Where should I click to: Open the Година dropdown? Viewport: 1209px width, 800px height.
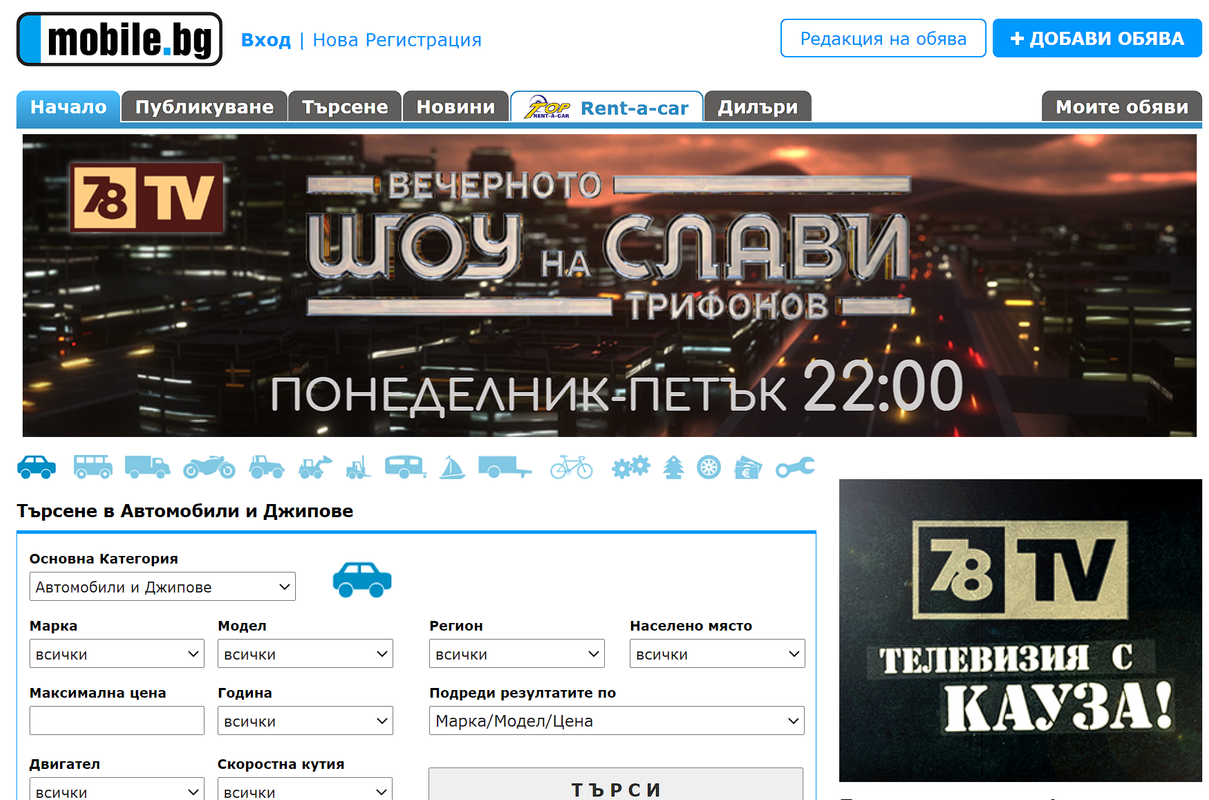click(305, 721)
